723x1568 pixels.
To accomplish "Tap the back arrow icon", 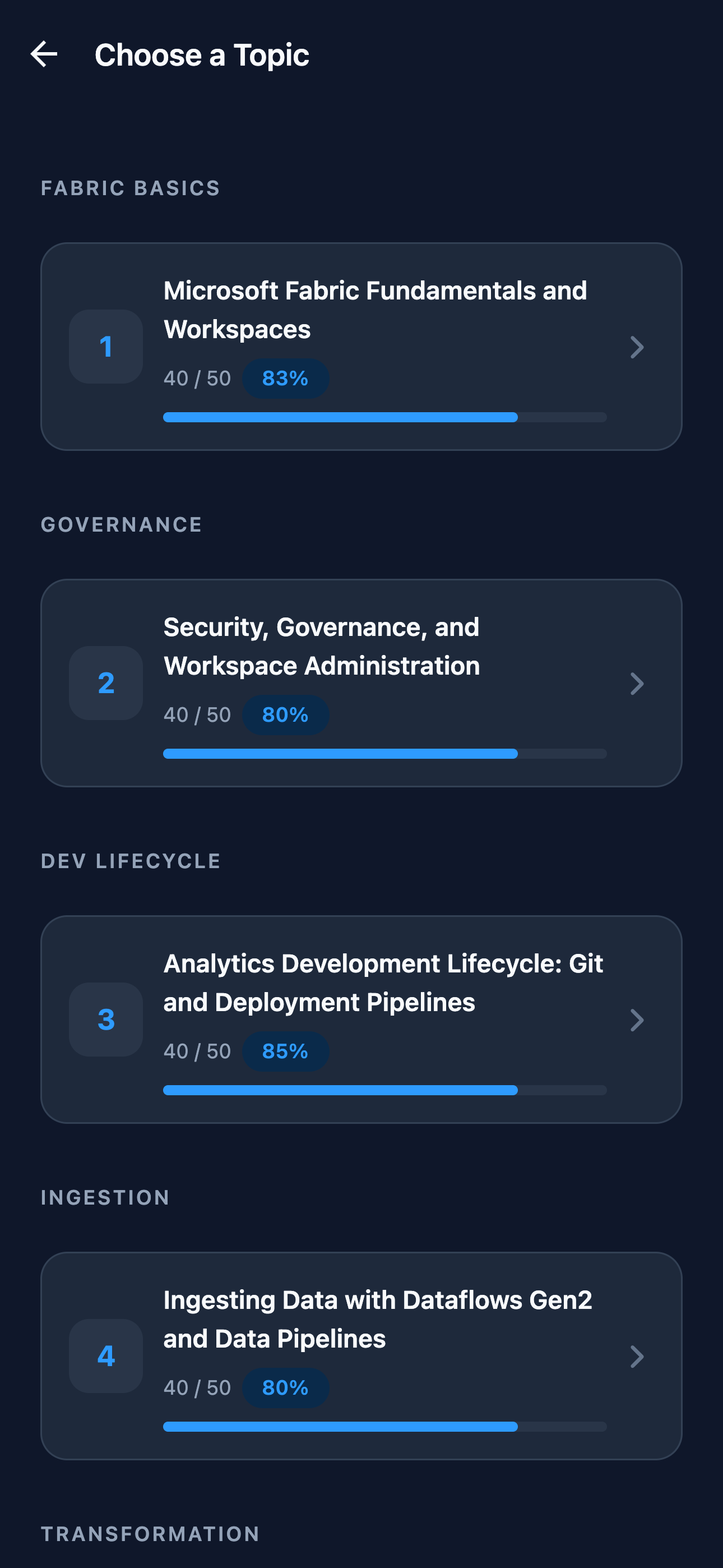I will (44, 55).
